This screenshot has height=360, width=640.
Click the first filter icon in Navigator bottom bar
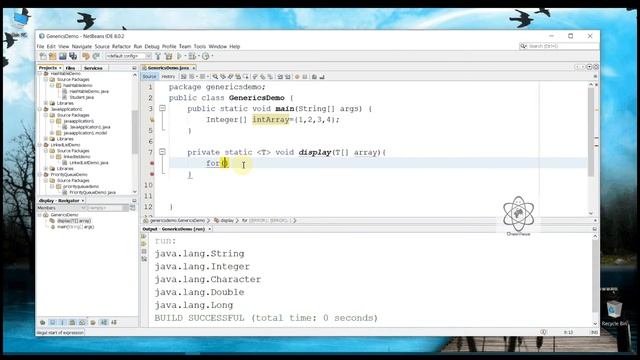(42, 322)
